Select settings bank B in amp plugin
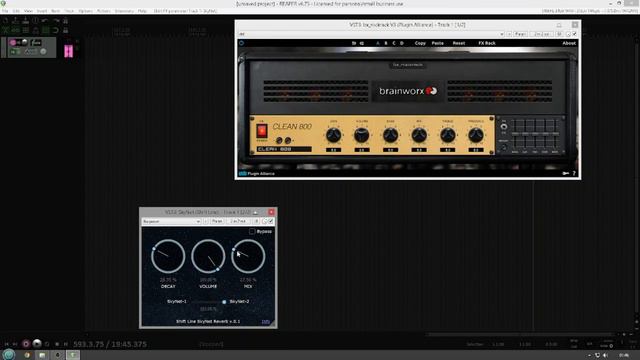Viewport: 640px width, 360px height. click(386, 43)
